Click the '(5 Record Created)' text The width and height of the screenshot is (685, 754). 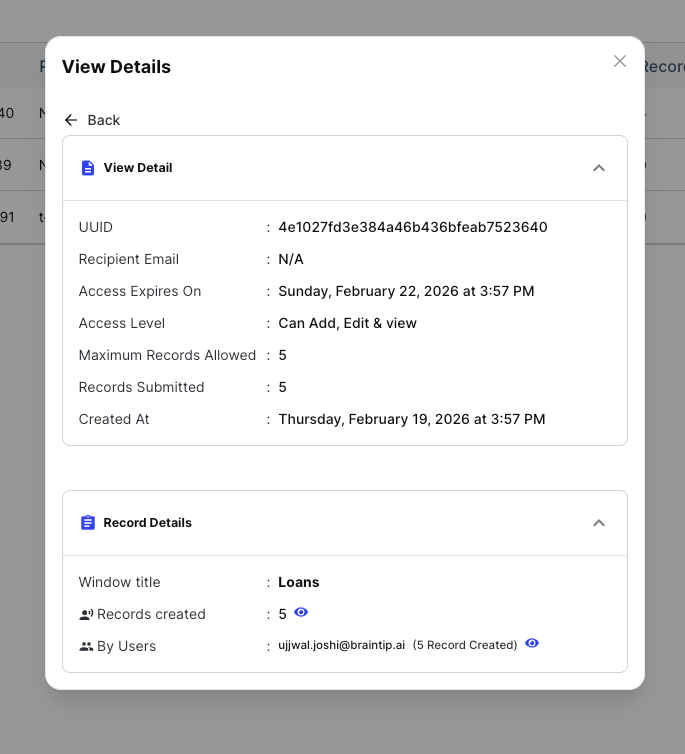(x=465, y=645)
